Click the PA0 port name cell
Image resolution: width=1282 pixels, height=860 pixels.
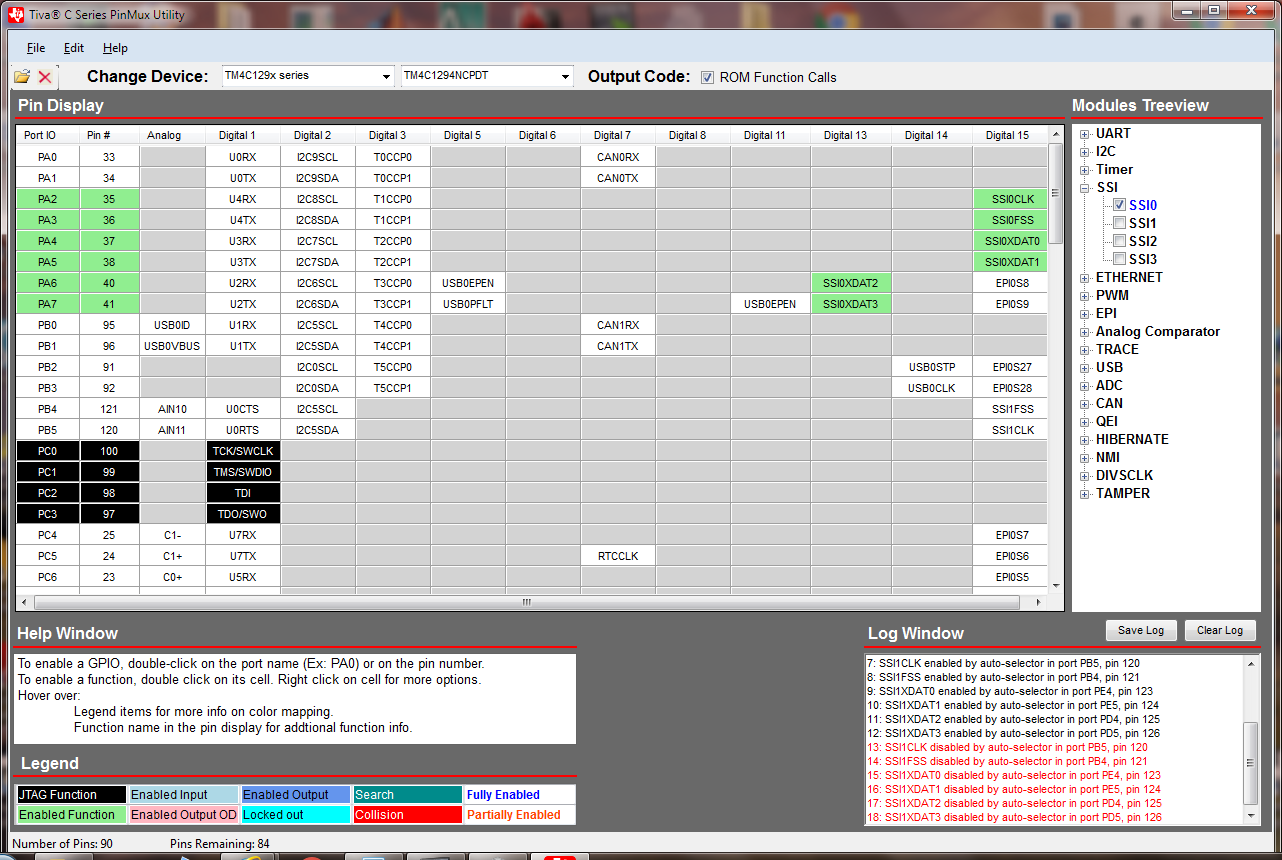[47, 157]
